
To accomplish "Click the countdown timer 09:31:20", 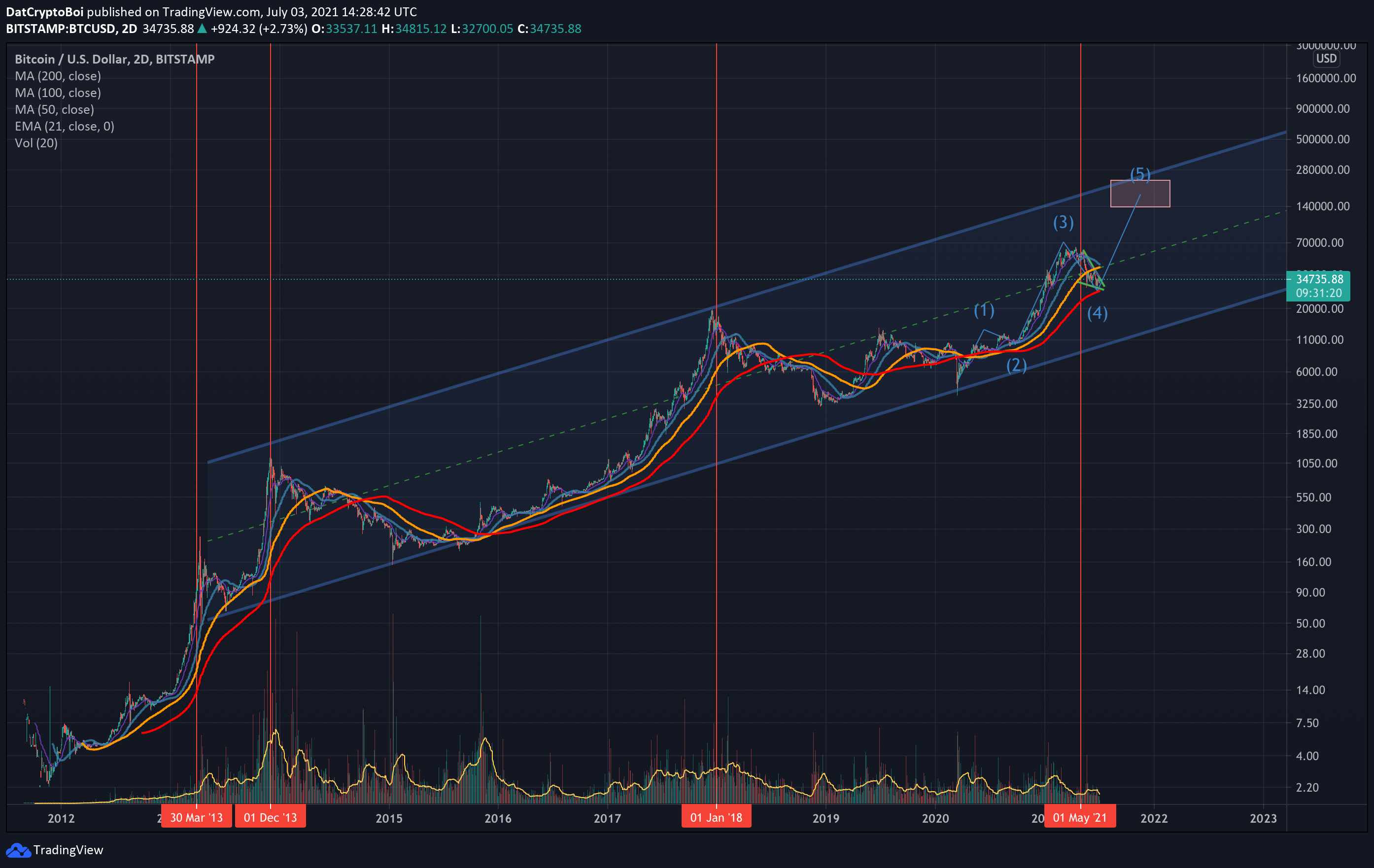I will point(1319,293).
